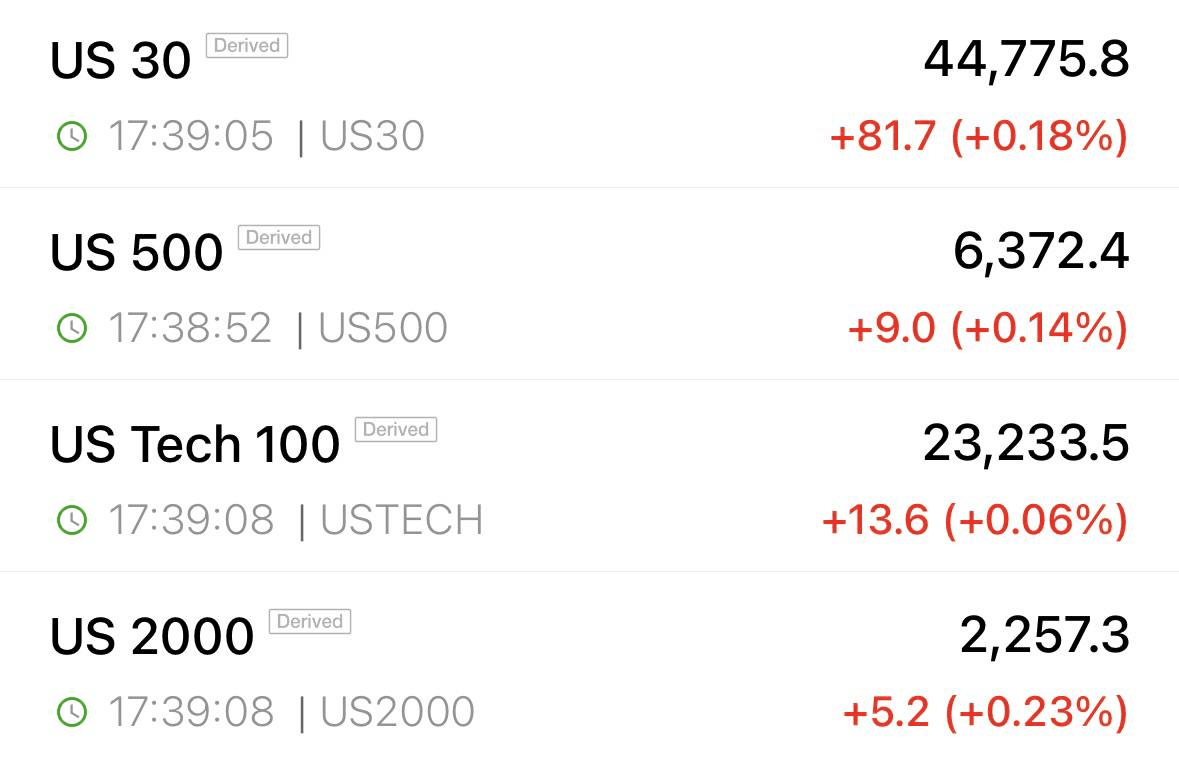Click the 44,775.8 price value
The width and height of the screenshot is (1179, 762).
[1026, 60]
